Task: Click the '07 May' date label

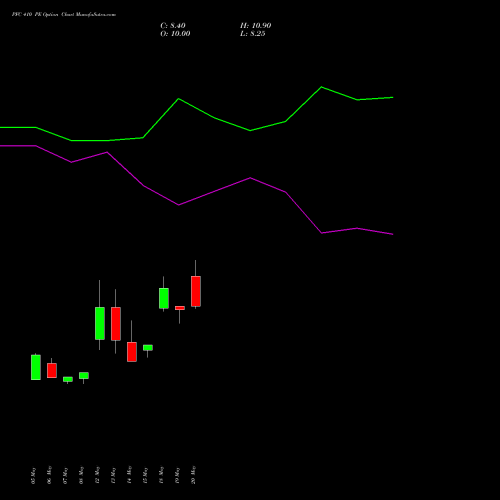Action: point(65,475)
